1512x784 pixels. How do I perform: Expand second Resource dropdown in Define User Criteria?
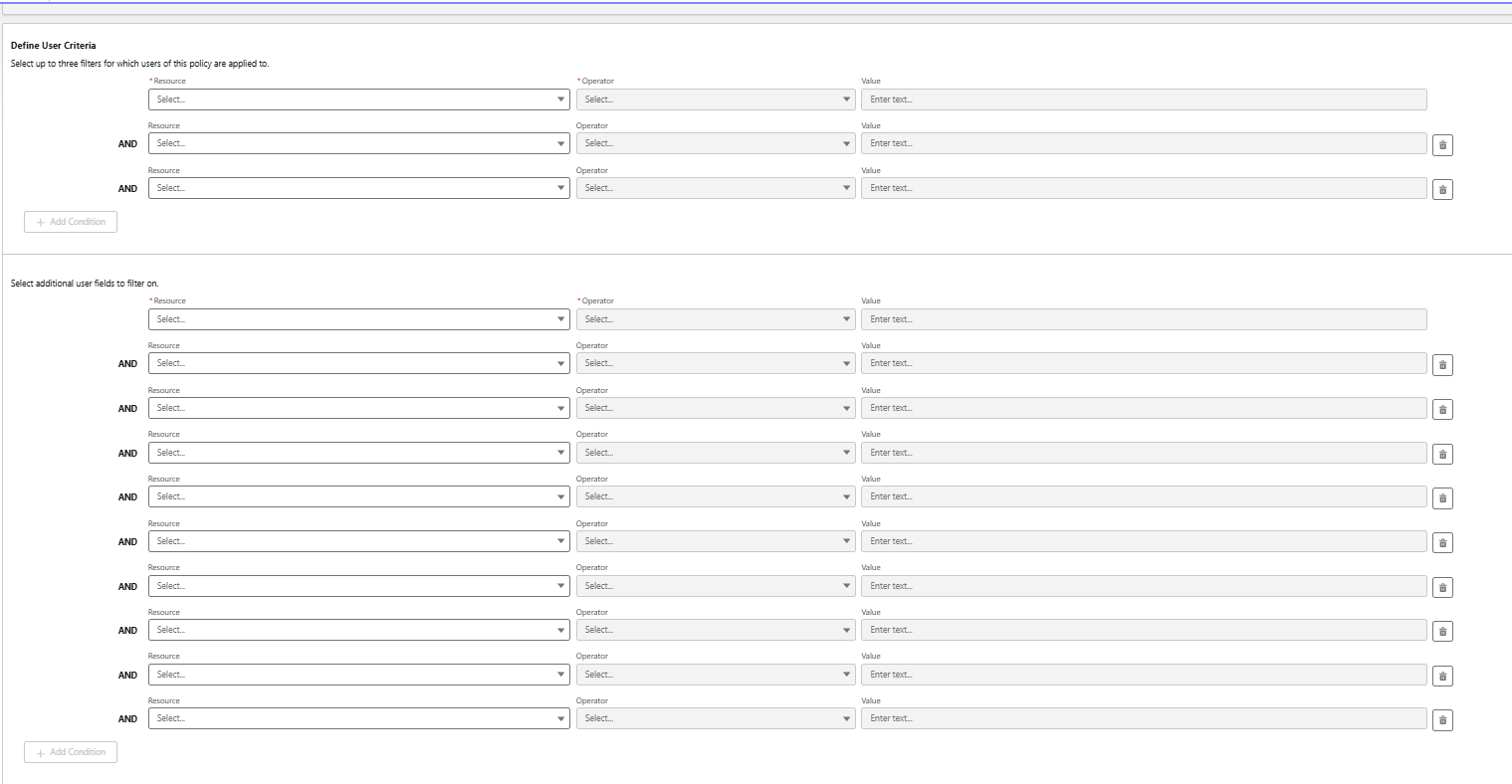click(358, 143)
